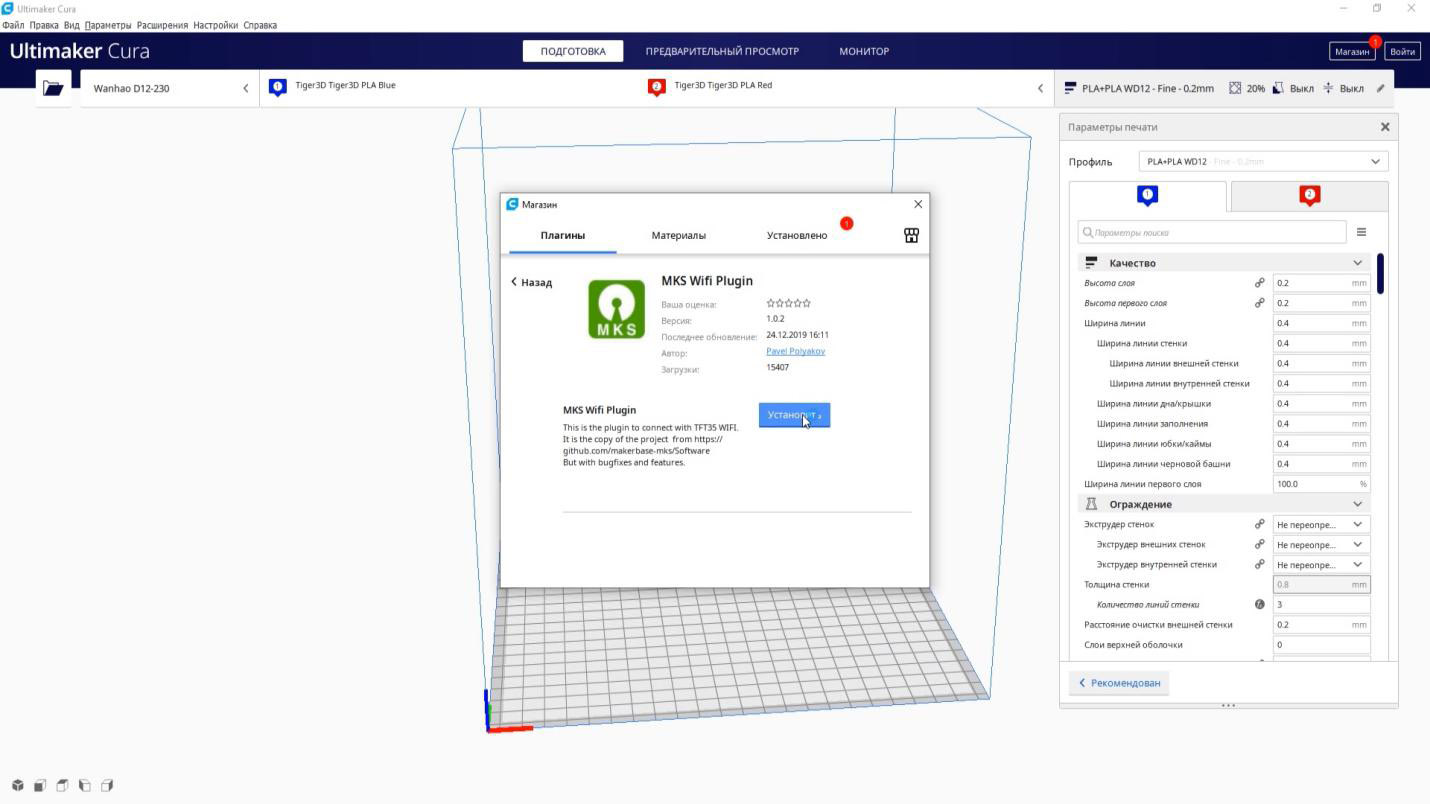Open Экструдер стенок dropdown
The height and width of the screenshot is (804, 1430).
click(x=1320, y=524)
